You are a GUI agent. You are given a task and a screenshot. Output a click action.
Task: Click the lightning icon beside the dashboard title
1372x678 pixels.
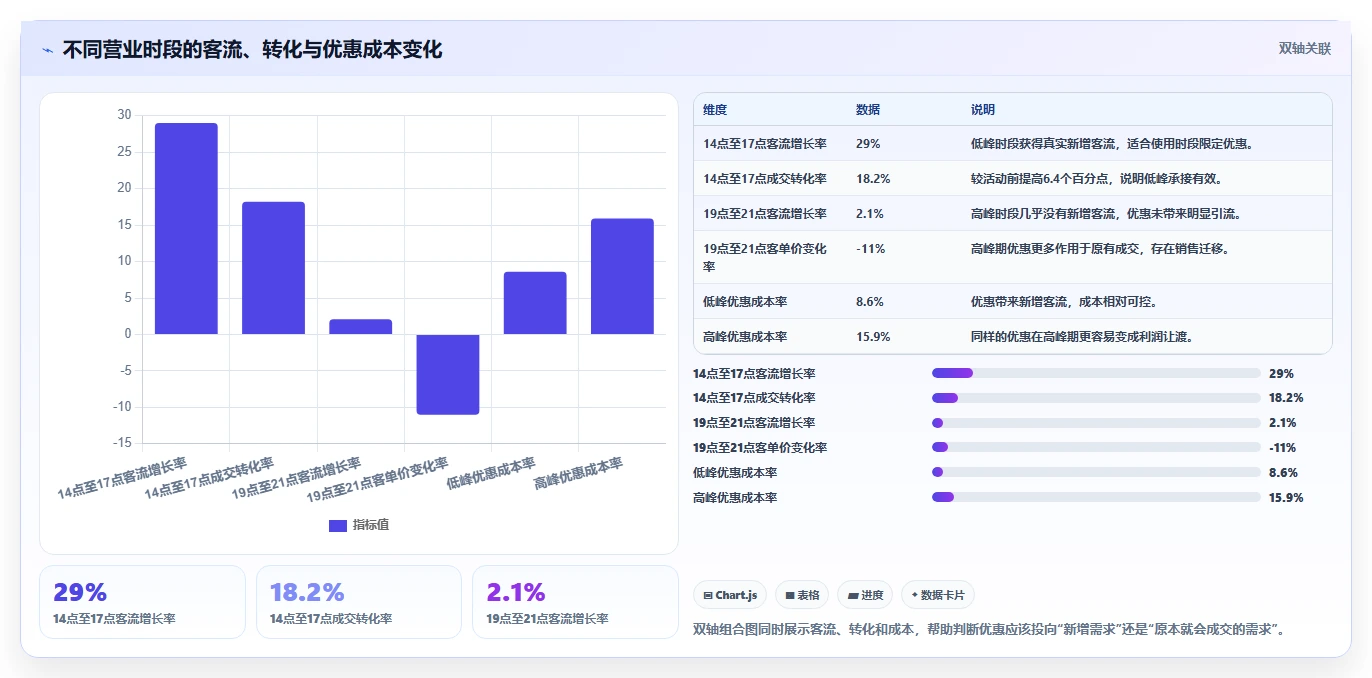(47, 49)
